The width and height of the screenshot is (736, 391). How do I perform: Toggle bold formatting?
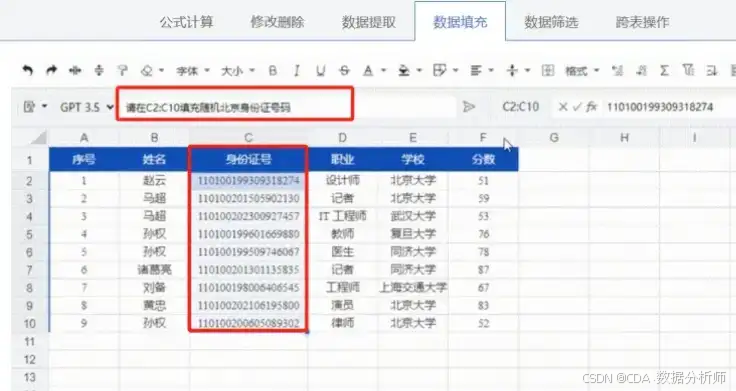click(x=273, y=71)
